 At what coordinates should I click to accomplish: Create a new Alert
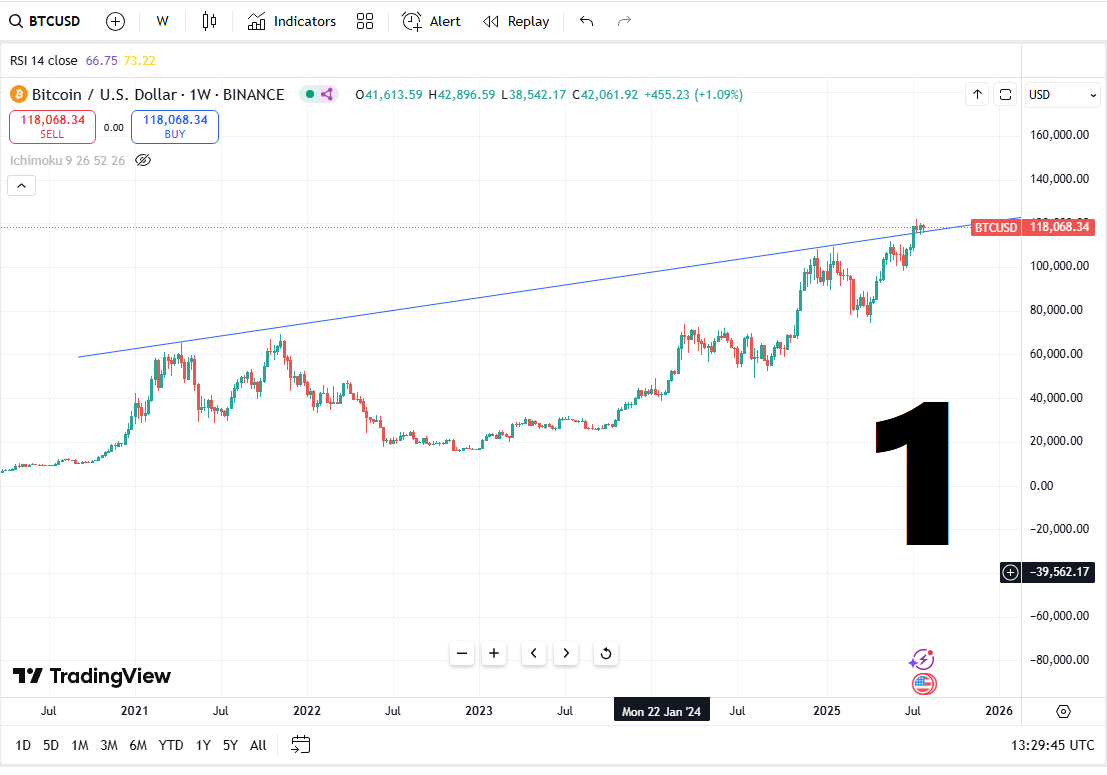coord(431,21)
